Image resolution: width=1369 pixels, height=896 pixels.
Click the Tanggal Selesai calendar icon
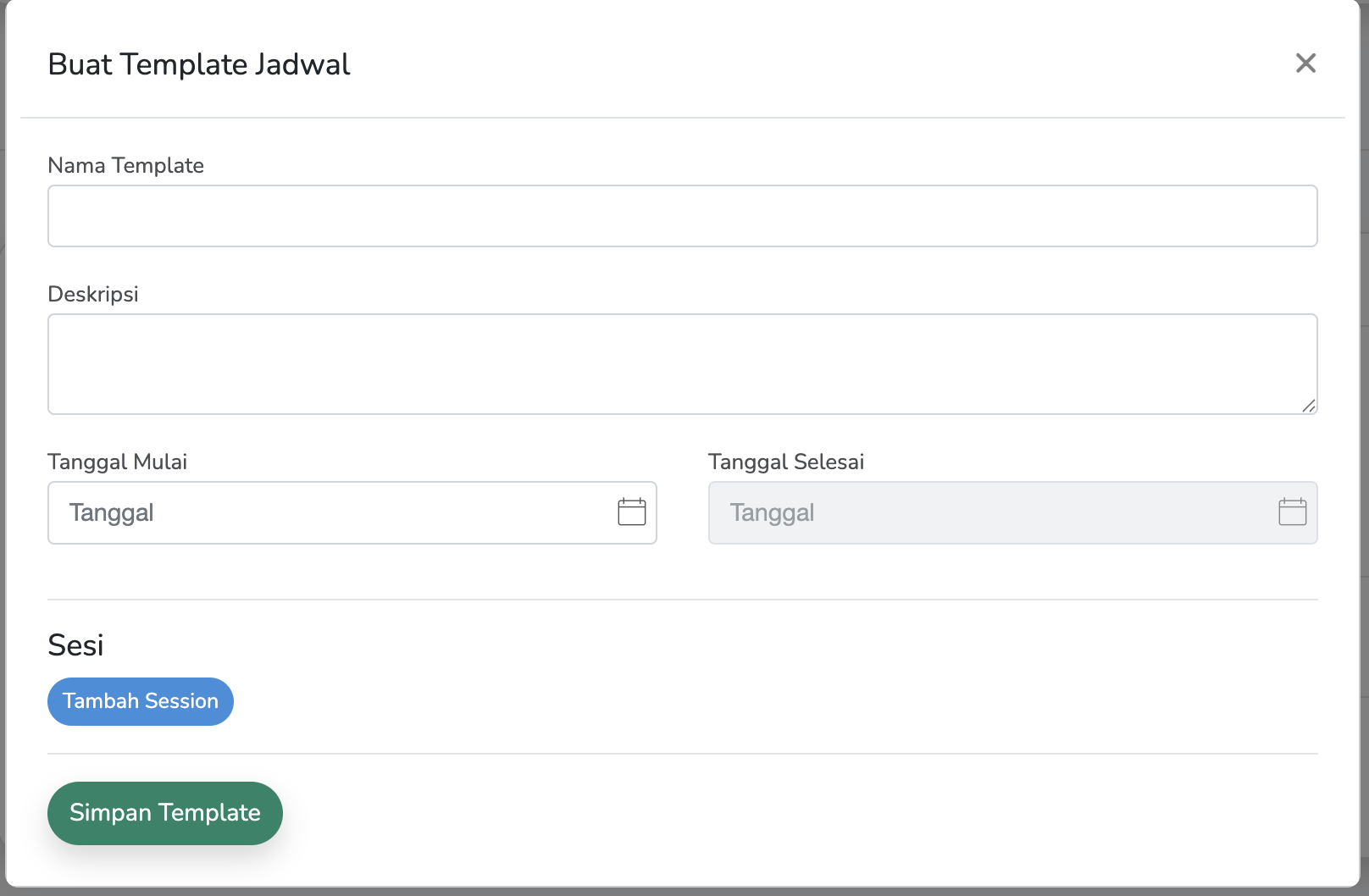1292,512
